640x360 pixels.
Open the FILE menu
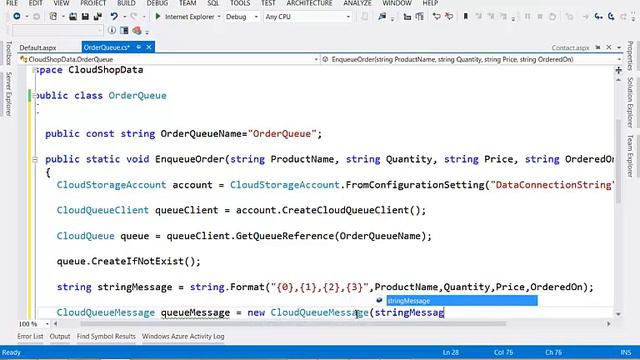tap(12, 3)
